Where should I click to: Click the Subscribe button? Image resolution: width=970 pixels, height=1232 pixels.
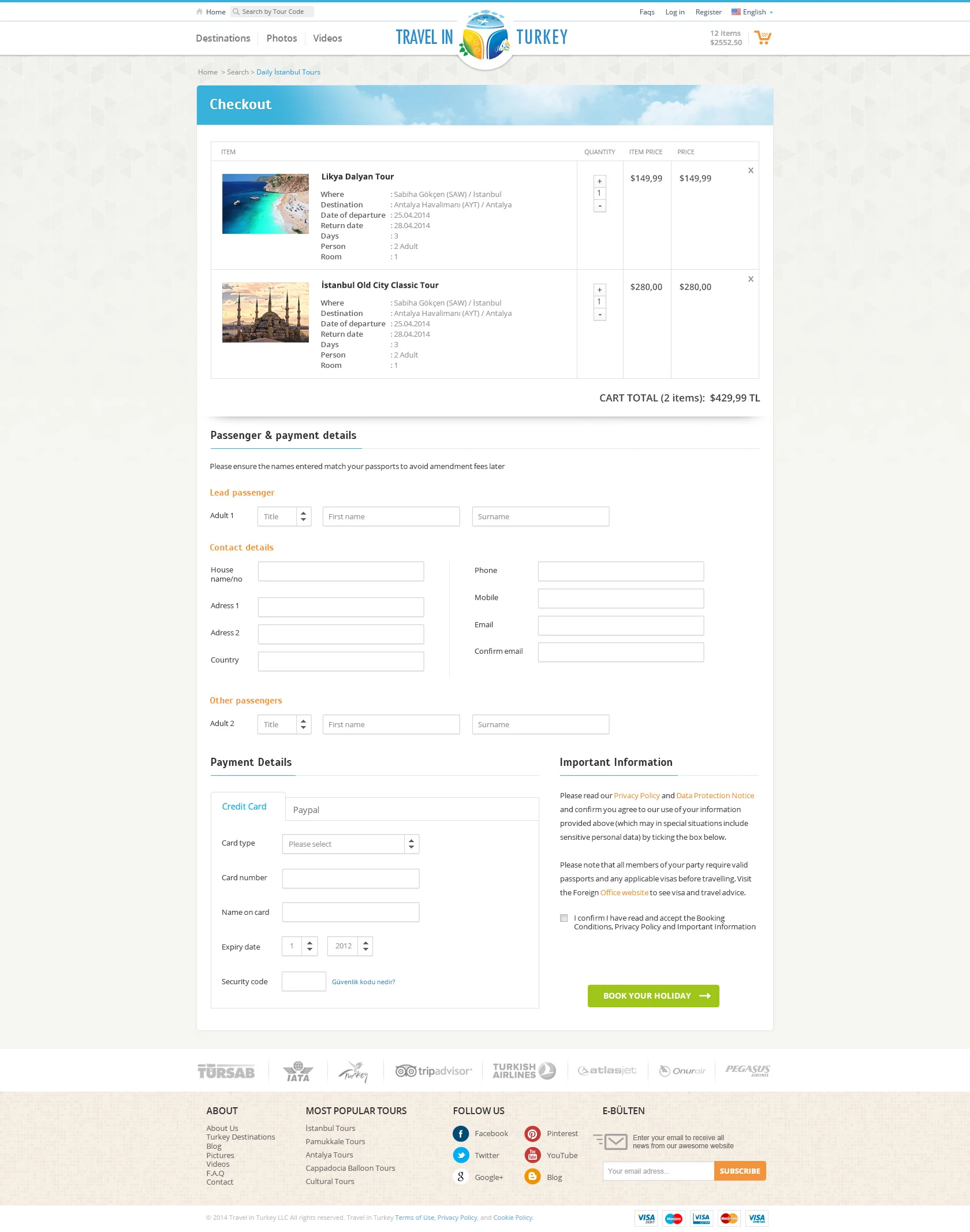pos(740,1171)
